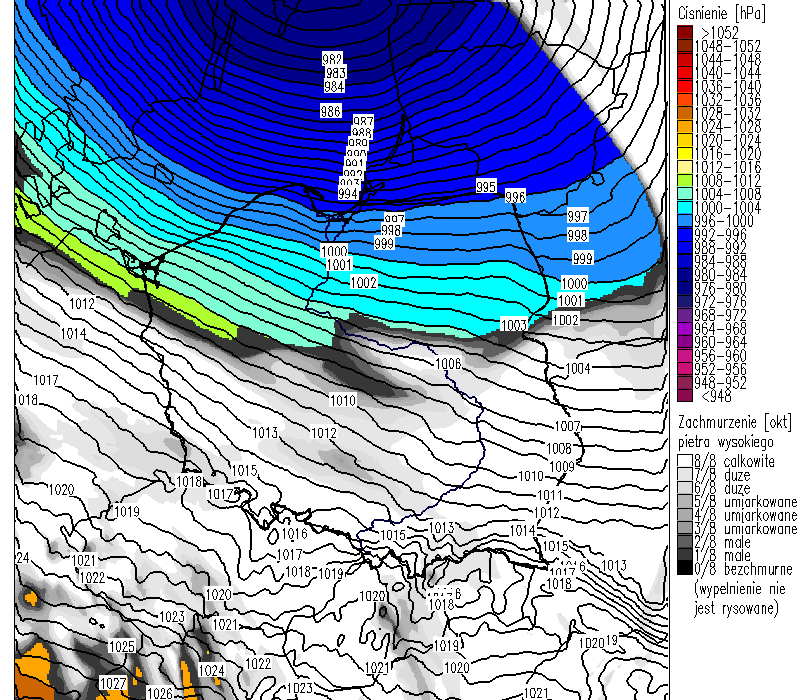800x700 pixels.
Task: Click the 1009 isobar label
Action: pos(562,467)
